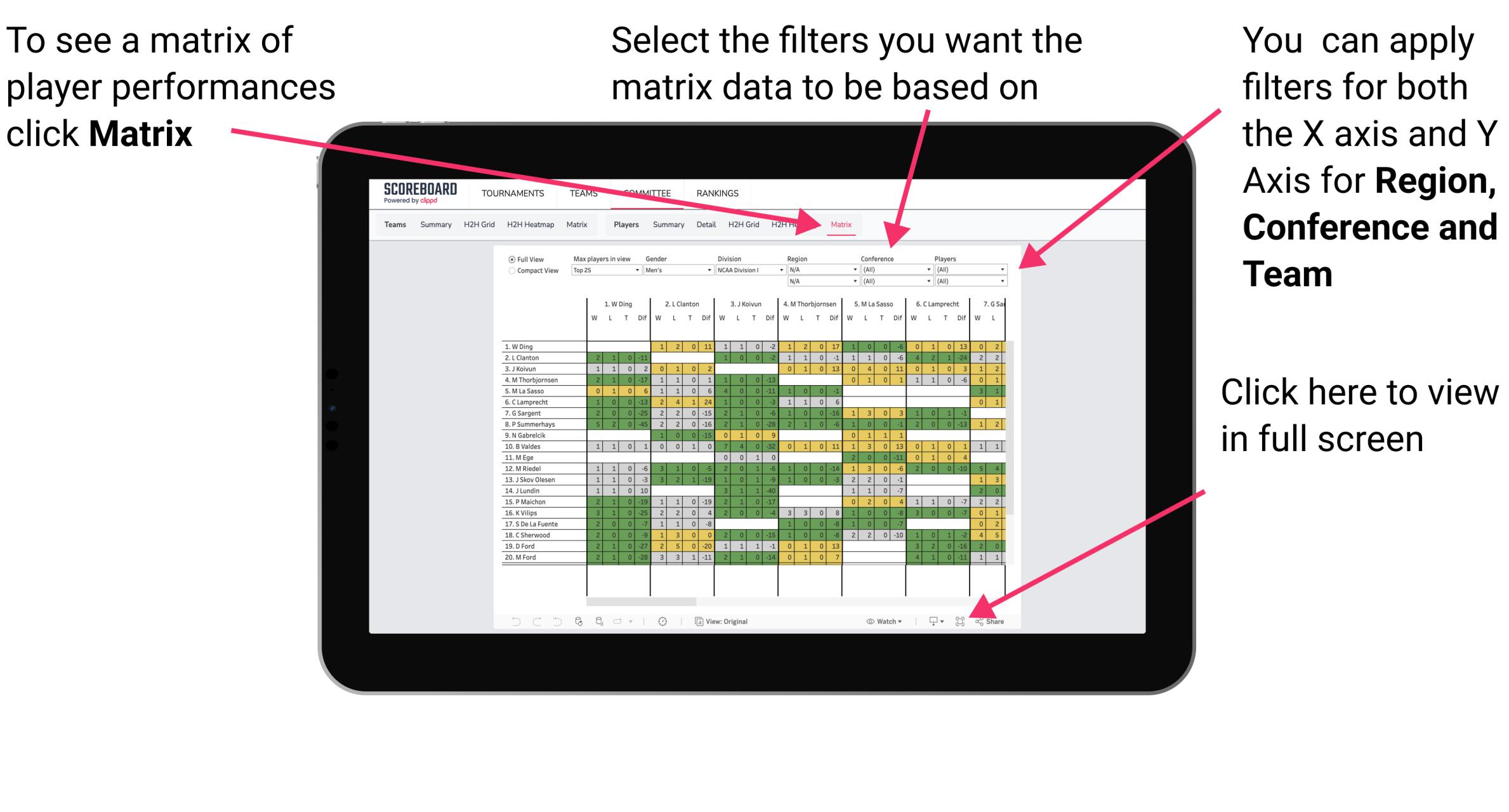Image resolution: width=1509 pixels, height=812 pixels.
Task: Click the Region N/A dropdown
Action: coord(820,267)
